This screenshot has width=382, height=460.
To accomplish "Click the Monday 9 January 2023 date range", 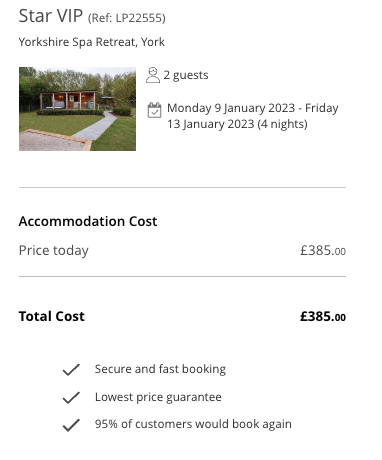I will (253, 116).
